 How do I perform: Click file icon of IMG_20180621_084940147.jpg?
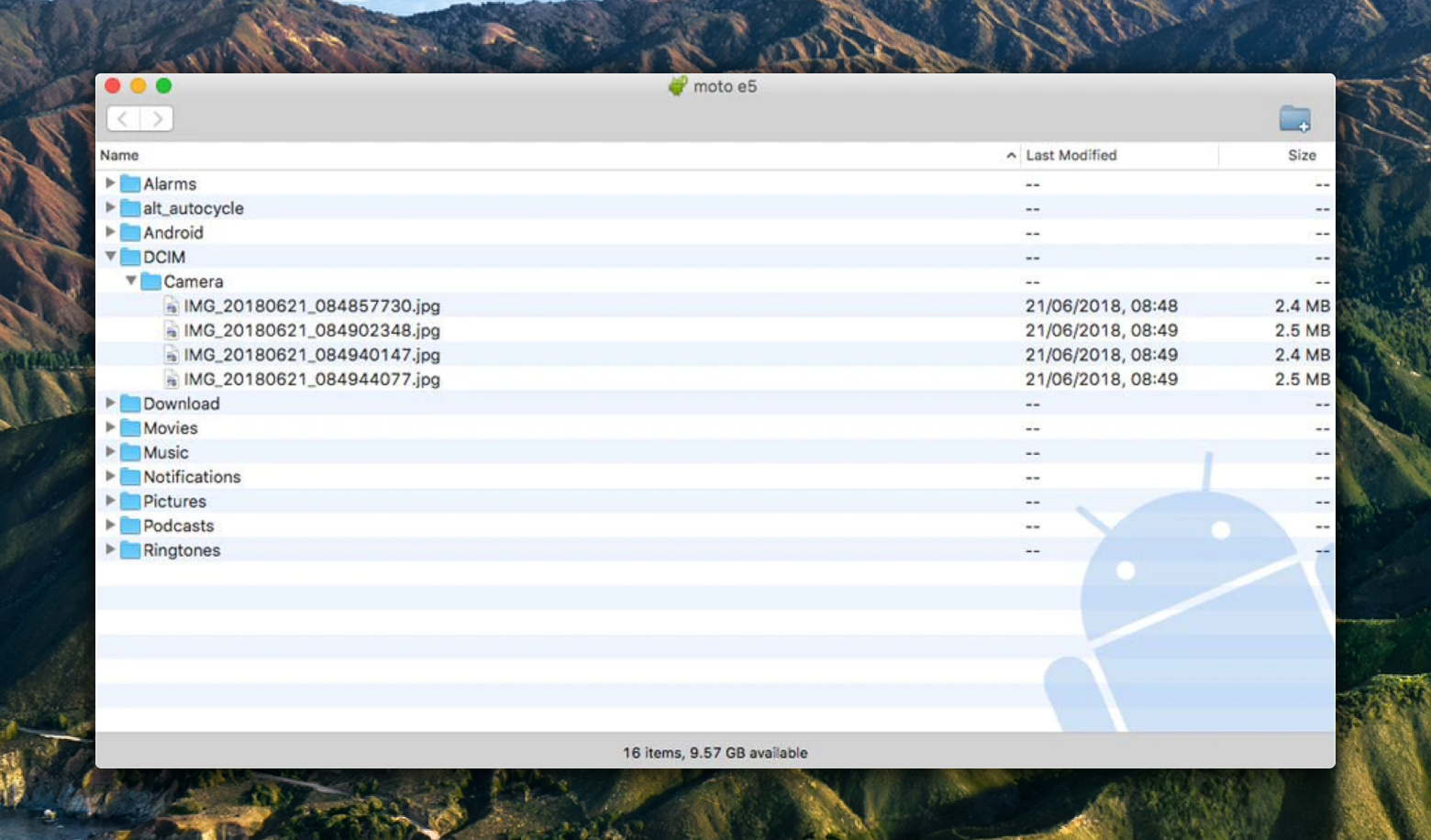point(172,355)
